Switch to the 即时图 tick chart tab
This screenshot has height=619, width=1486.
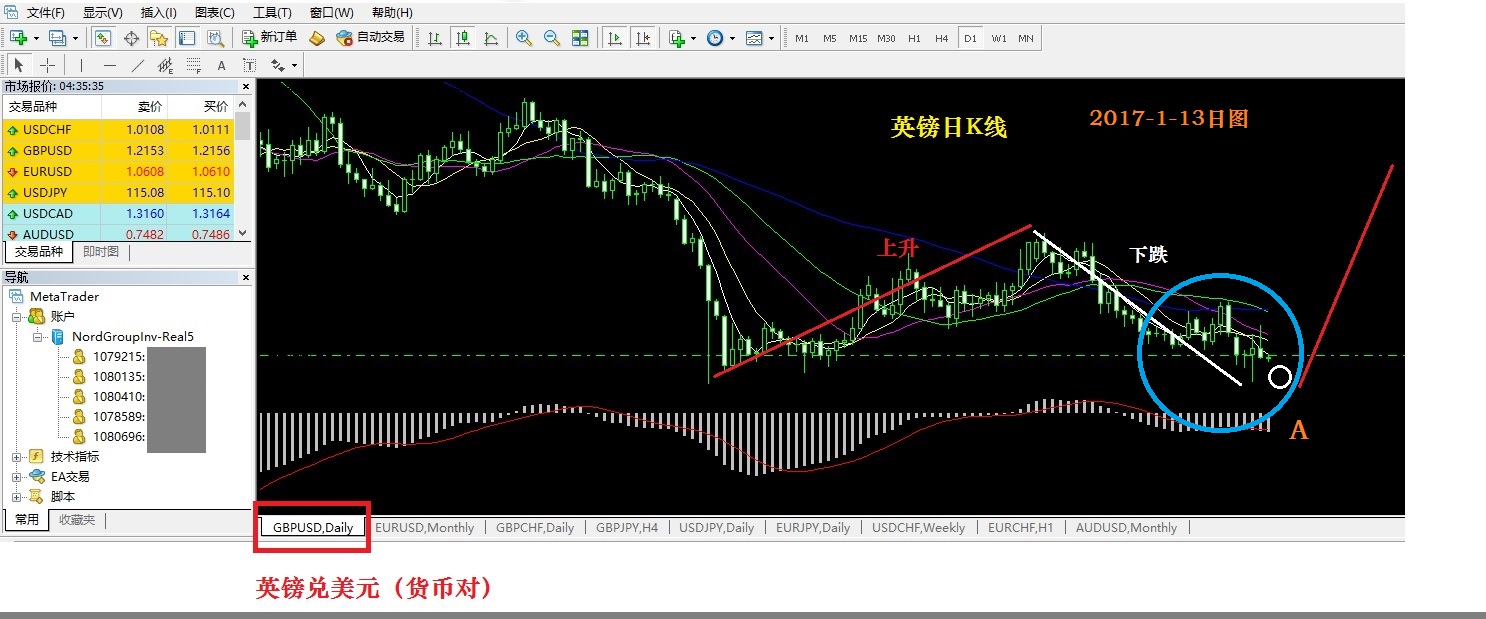101,251
